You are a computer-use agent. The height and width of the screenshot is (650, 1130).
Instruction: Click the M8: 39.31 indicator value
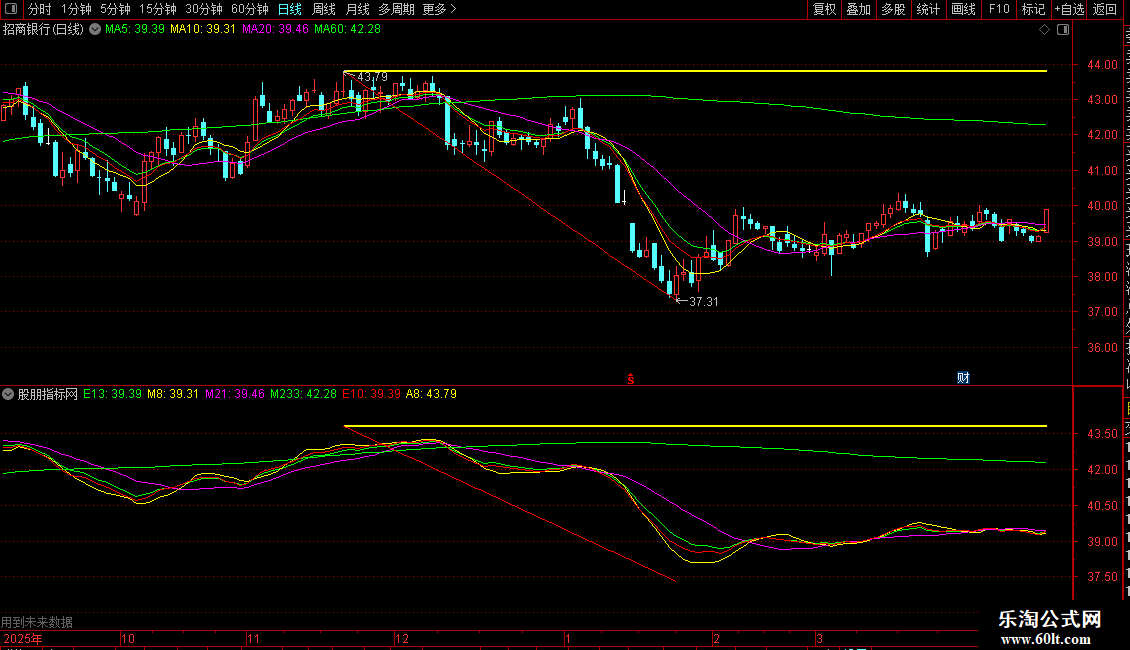[173, 394]
